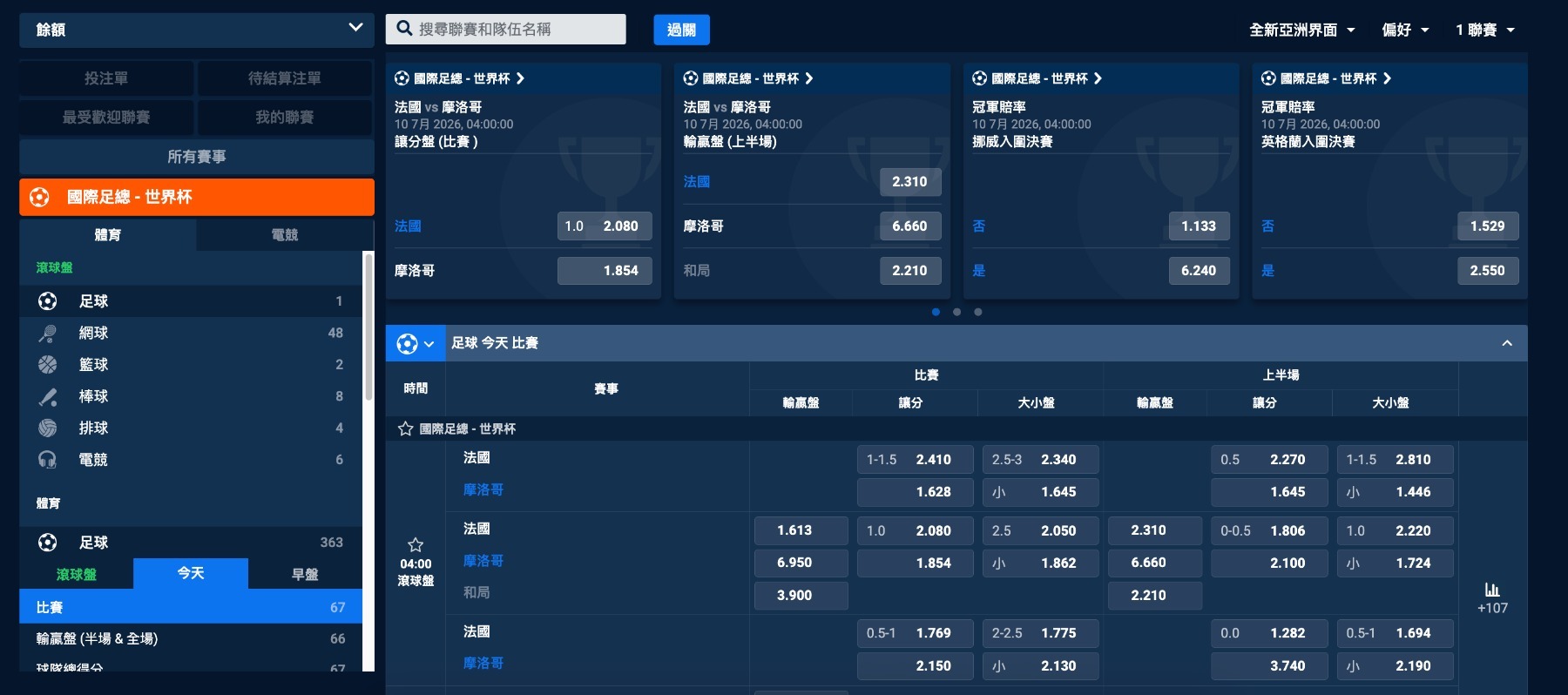This screenshot has height=695, width=1568.
Task: Open statistics chart icon above +107
Action: [1492, 590]
